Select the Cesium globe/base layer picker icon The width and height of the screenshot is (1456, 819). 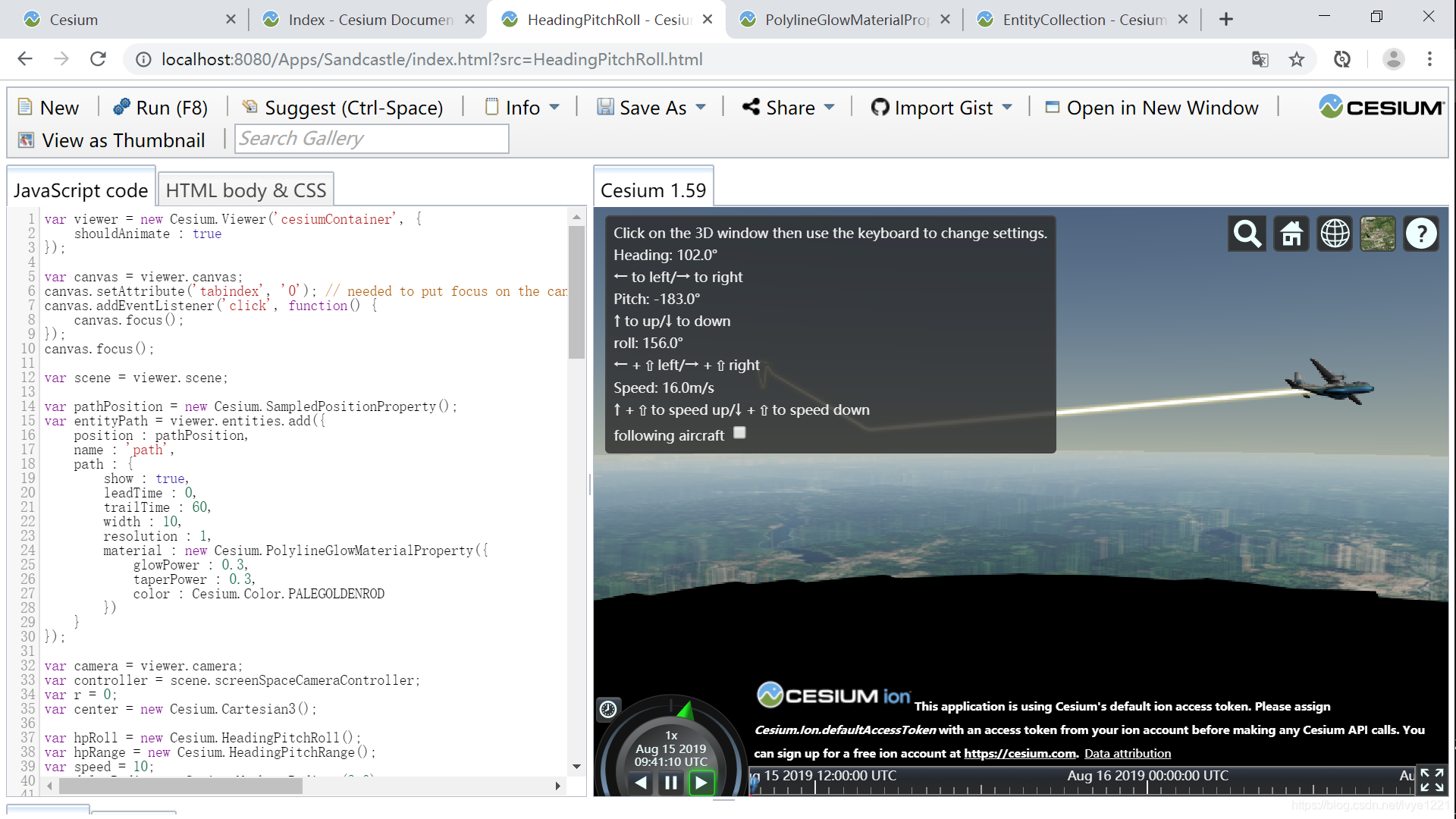click(x=1378, y=233)
